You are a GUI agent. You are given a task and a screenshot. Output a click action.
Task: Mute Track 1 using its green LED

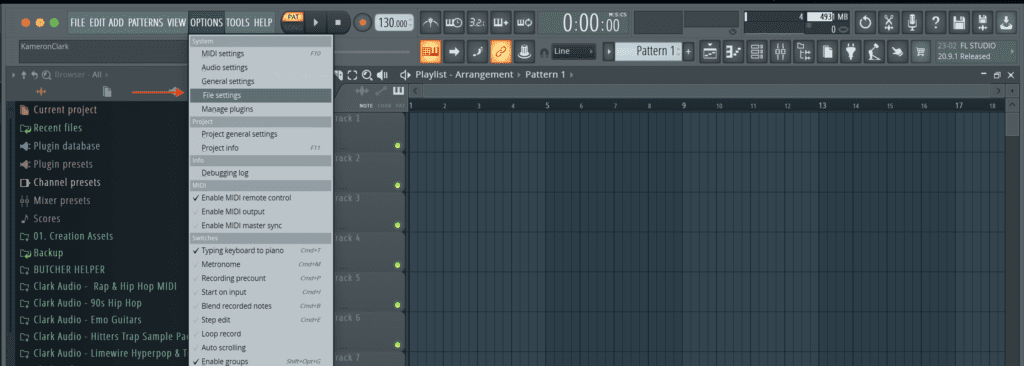(397, 146)
